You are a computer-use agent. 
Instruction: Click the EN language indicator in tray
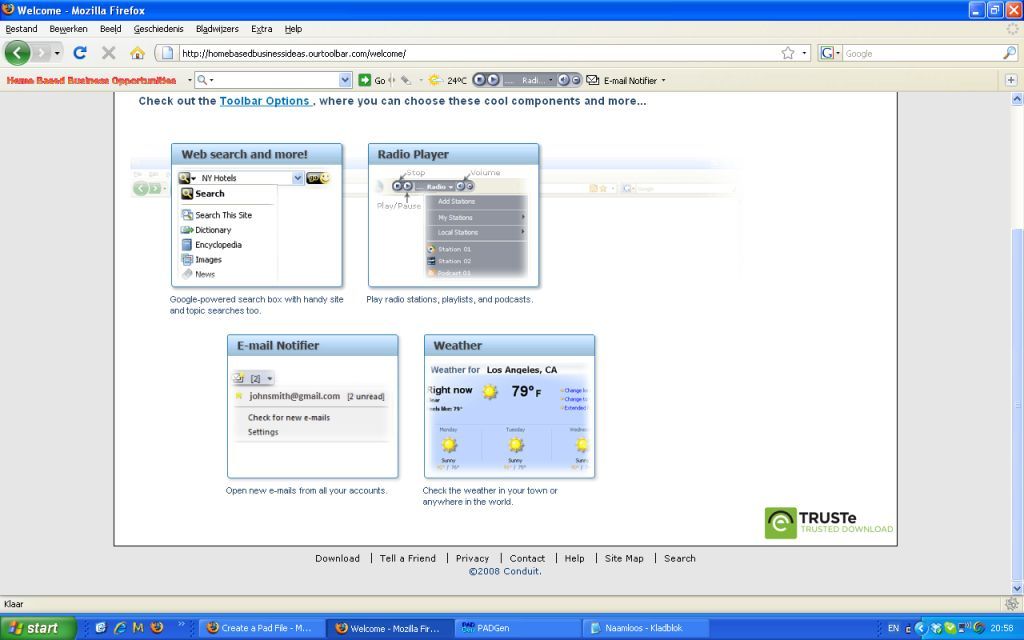pos(893,628)
